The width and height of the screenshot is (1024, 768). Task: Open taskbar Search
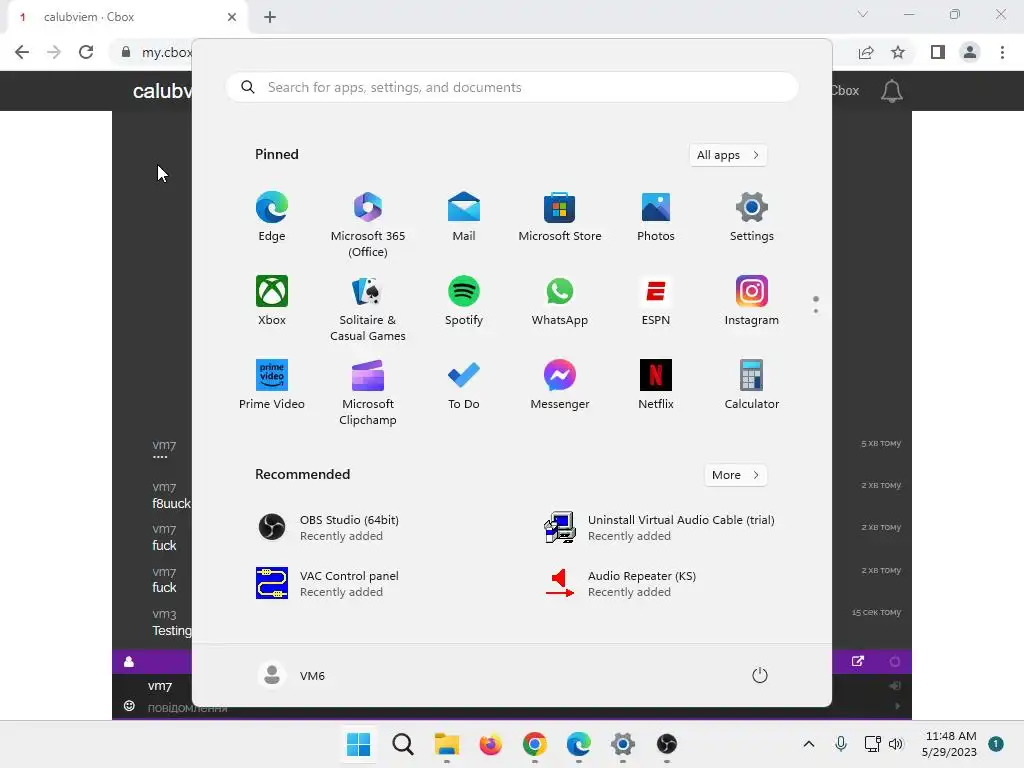(x=403, y=744)
